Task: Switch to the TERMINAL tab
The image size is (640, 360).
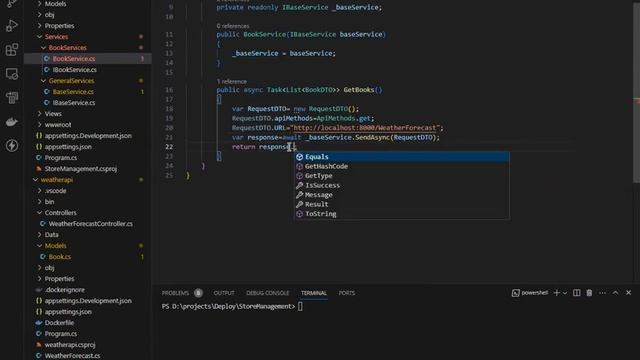Action: pos(314,293)
